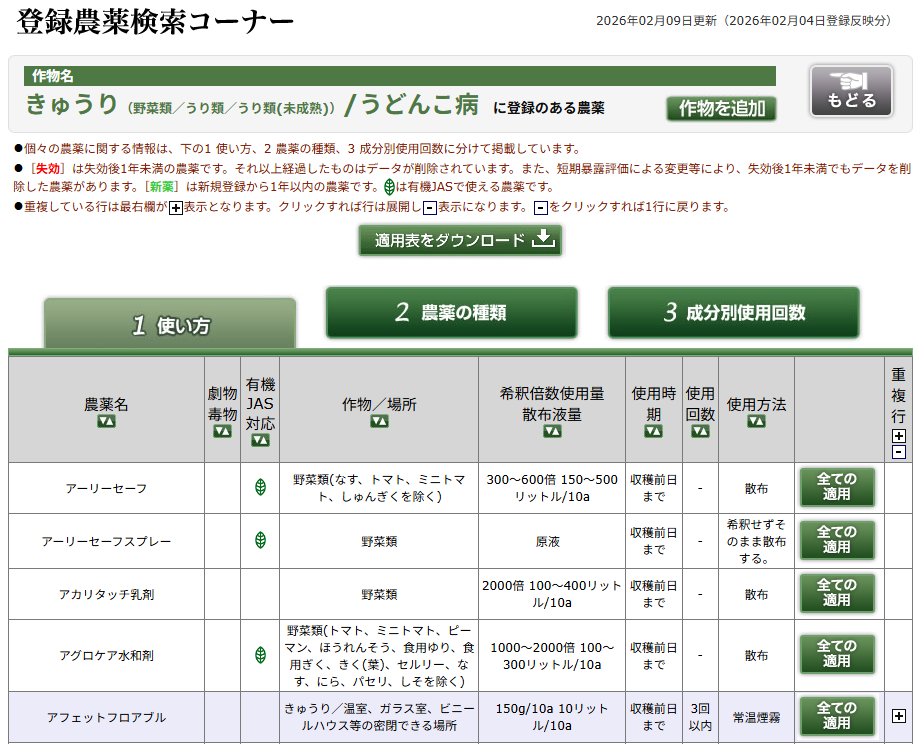Image resolution: width=923 pixels, height=744 pixels.
Task: Click sort icon under 希釈倍数使用量 column
Action: pyautogui.click(x=552, y=431)
